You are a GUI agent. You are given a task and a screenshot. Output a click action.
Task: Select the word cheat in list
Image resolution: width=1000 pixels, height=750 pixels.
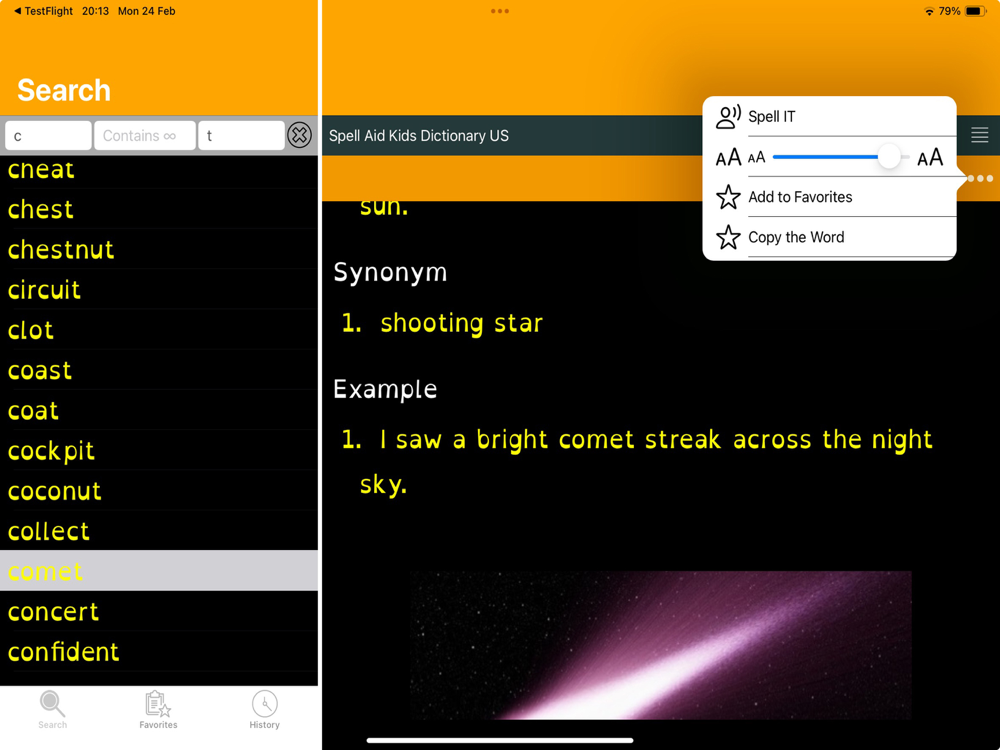[159, 170]
